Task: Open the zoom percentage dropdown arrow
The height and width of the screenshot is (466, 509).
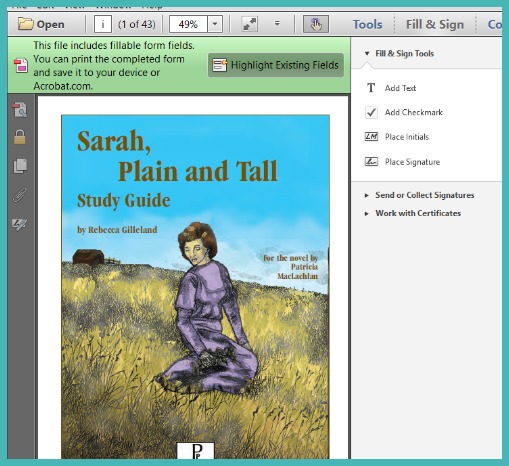Action: coord(215,24)
